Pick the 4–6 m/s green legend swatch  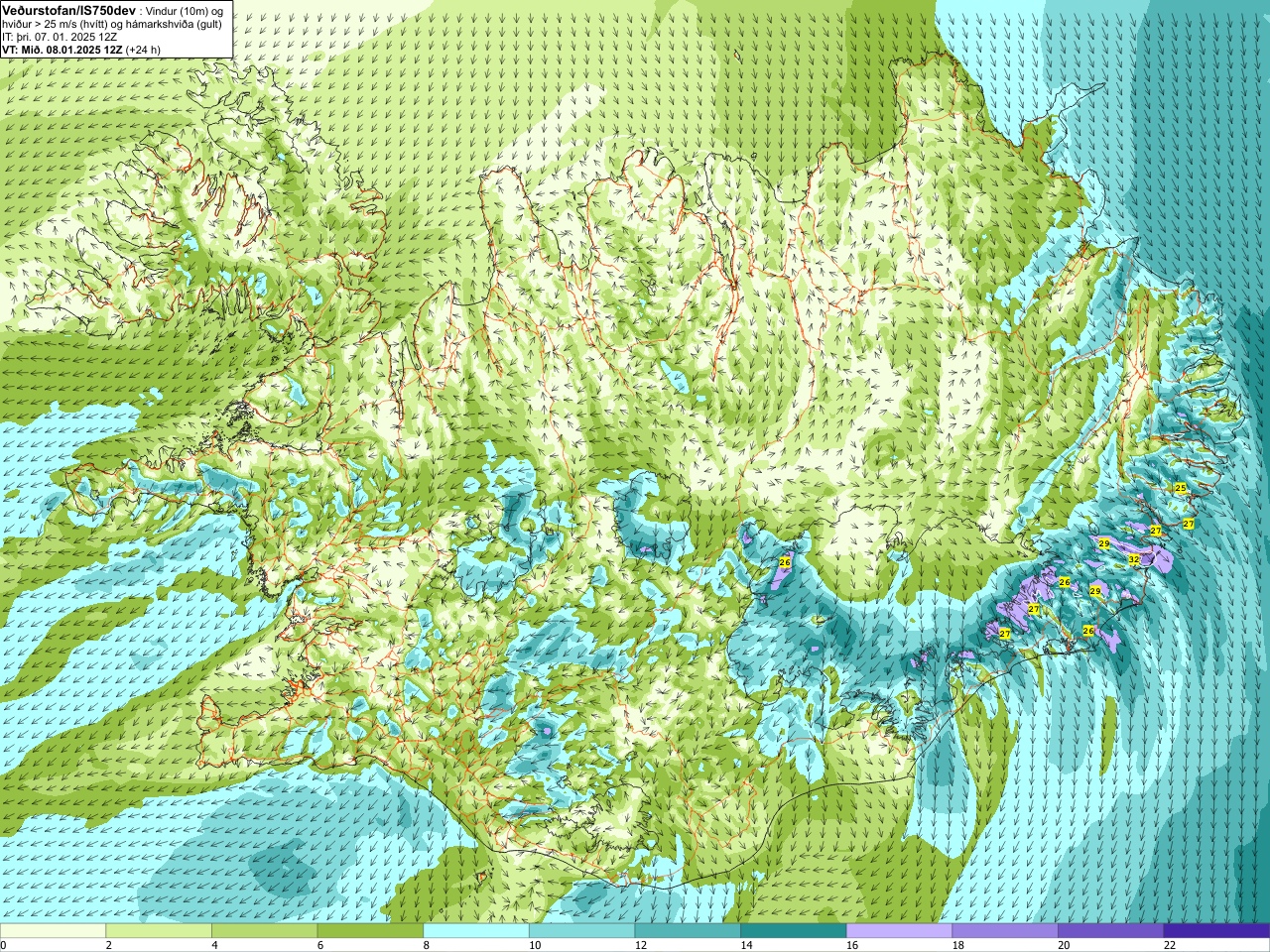click(264, 931)
